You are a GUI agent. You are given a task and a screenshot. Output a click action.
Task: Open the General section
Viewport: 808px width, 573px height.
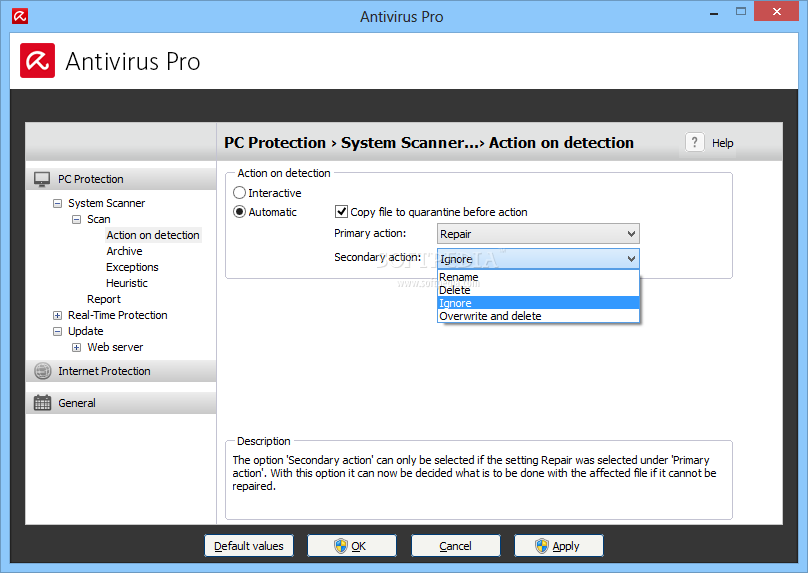121,403
